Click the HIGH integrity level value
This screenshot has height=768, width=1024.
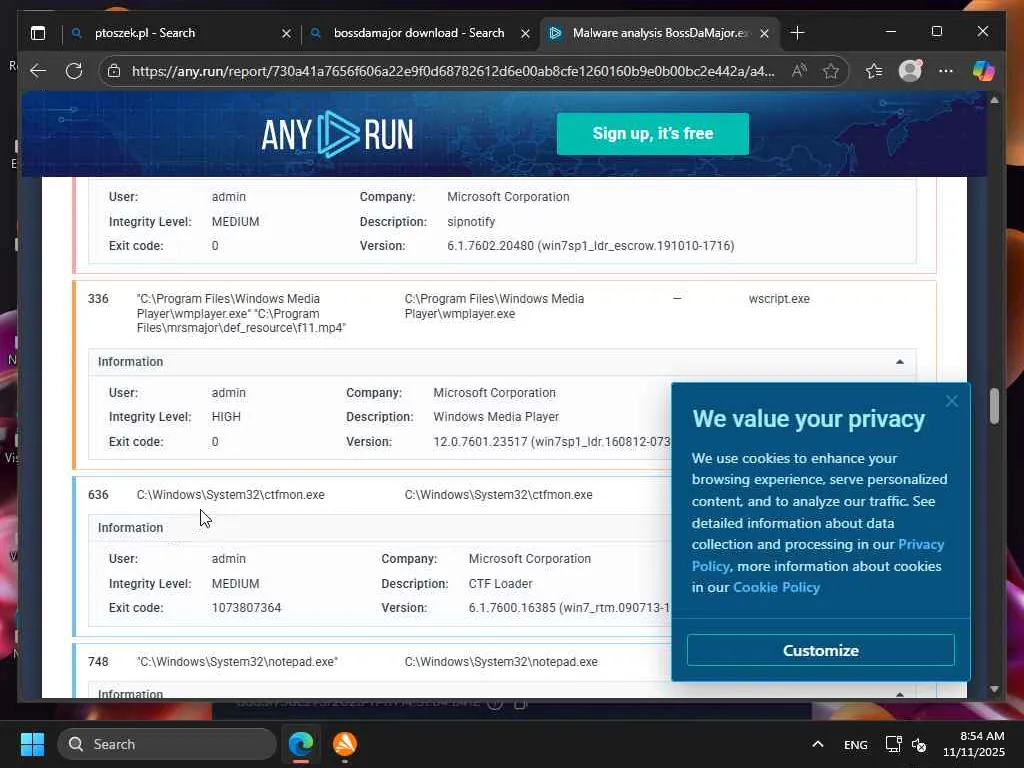226,417
